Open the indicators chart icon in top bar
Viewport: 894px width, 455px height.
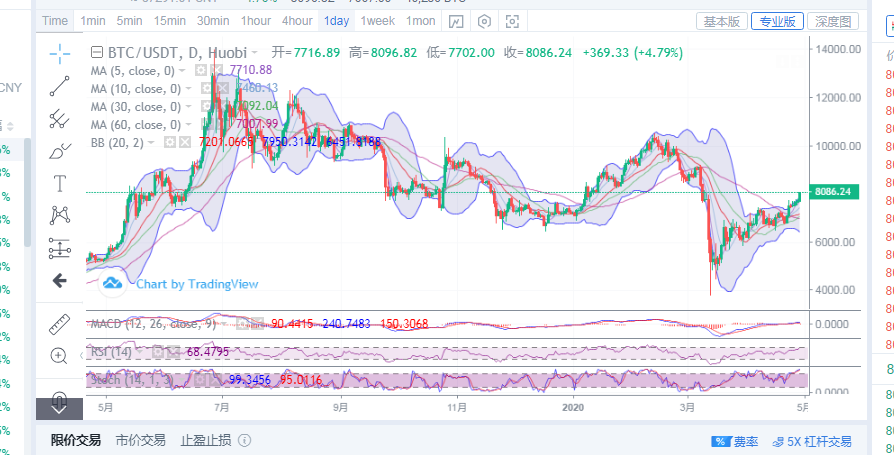[456, 22]
